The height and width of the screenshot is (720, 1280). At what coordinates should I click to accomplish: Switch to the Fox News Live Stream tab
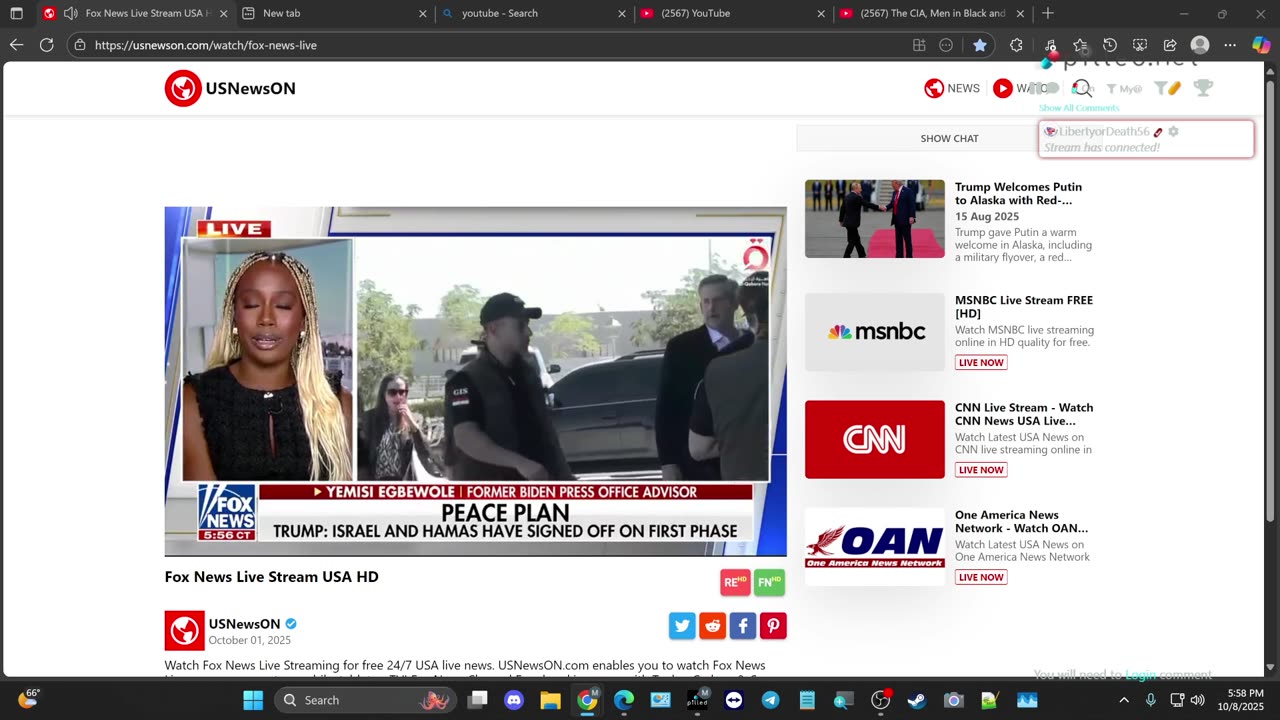click(x=135, y=14)
